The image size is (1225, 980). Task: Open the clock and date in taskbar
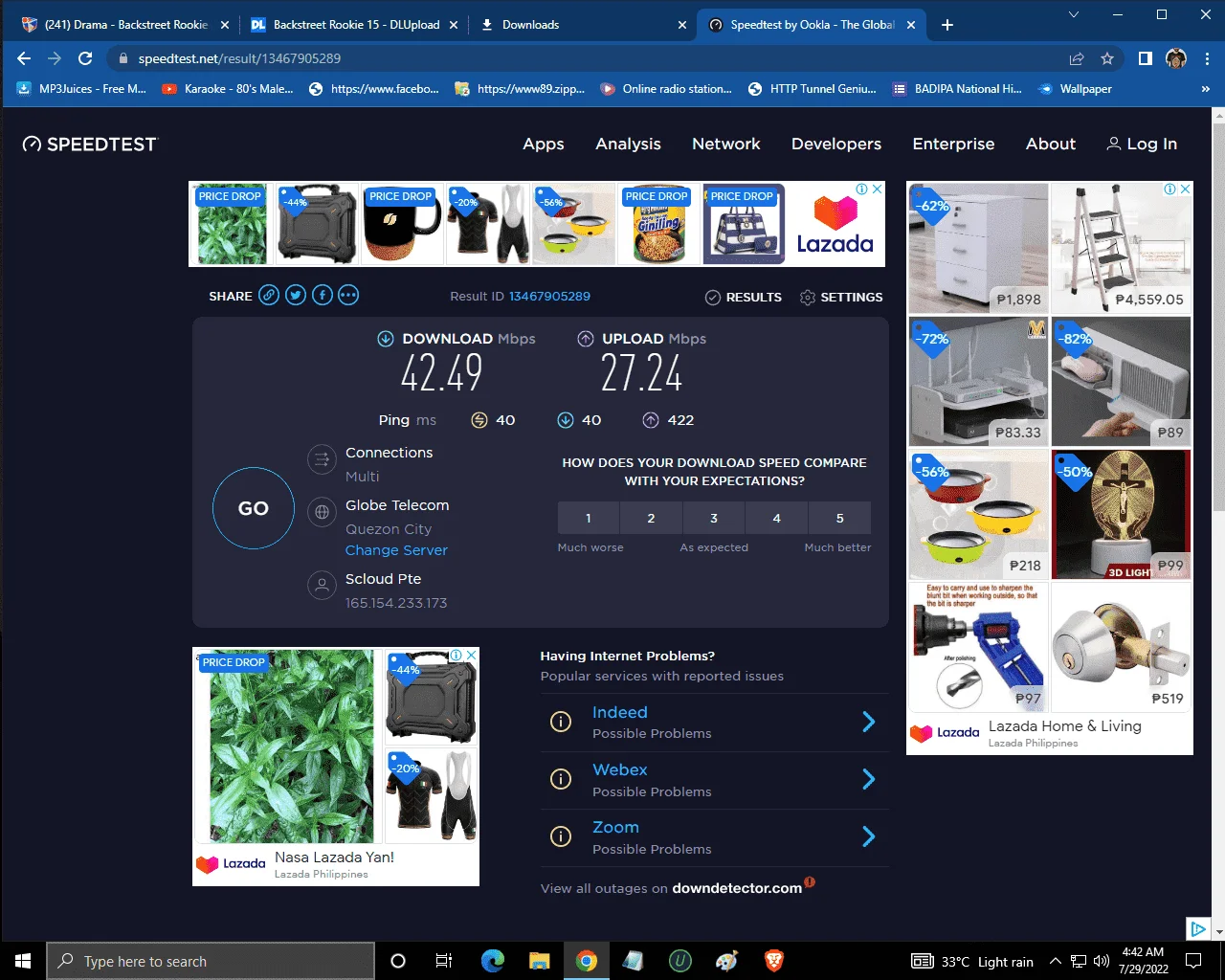pyautogui.click(x=1143, y=961)
